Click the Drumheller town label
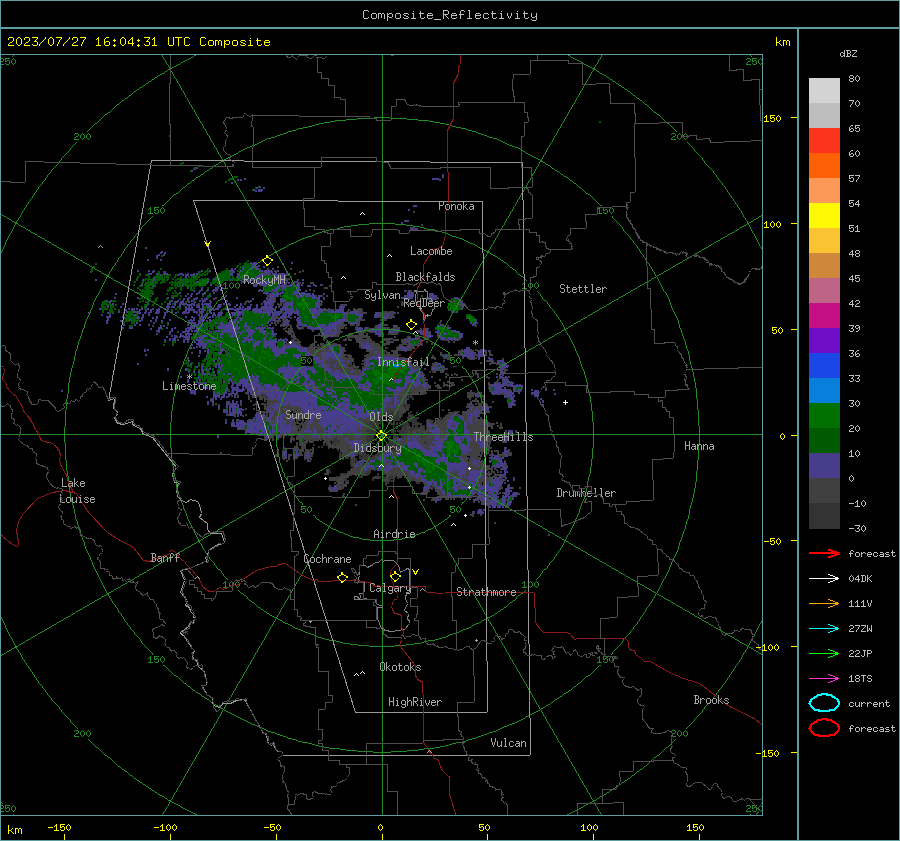900x841 pixels. [x=586, y=493]
